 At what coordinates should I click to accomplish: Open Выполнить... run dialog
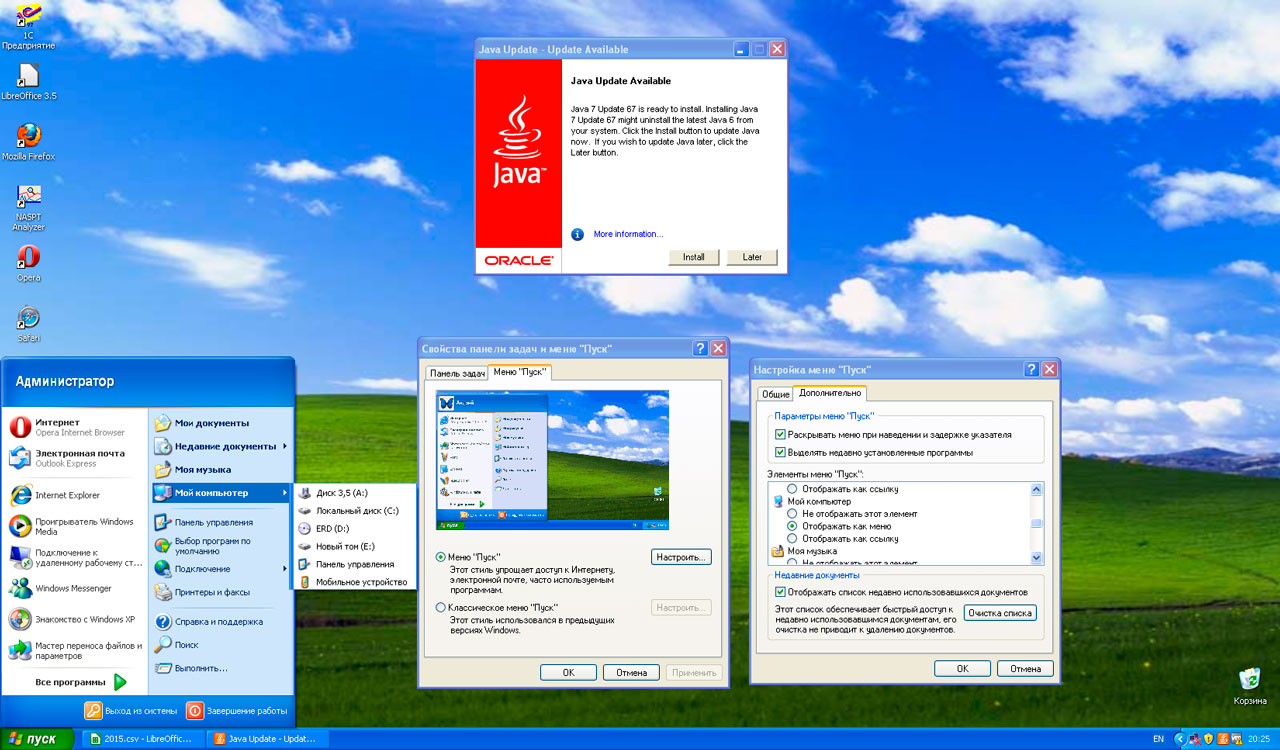click(220, 668)
